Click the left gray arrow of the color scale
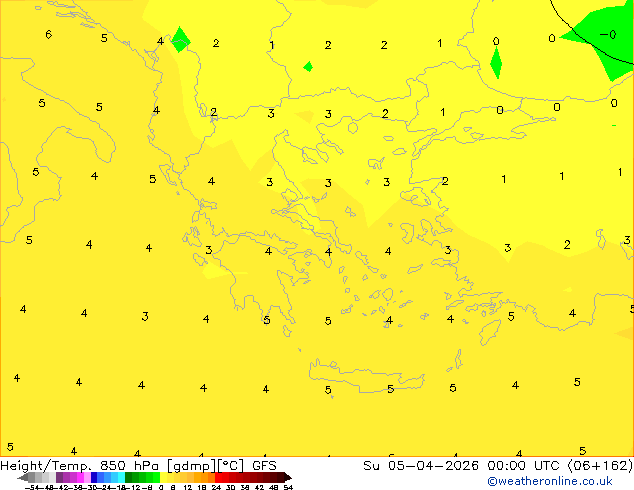 (23, 477)
